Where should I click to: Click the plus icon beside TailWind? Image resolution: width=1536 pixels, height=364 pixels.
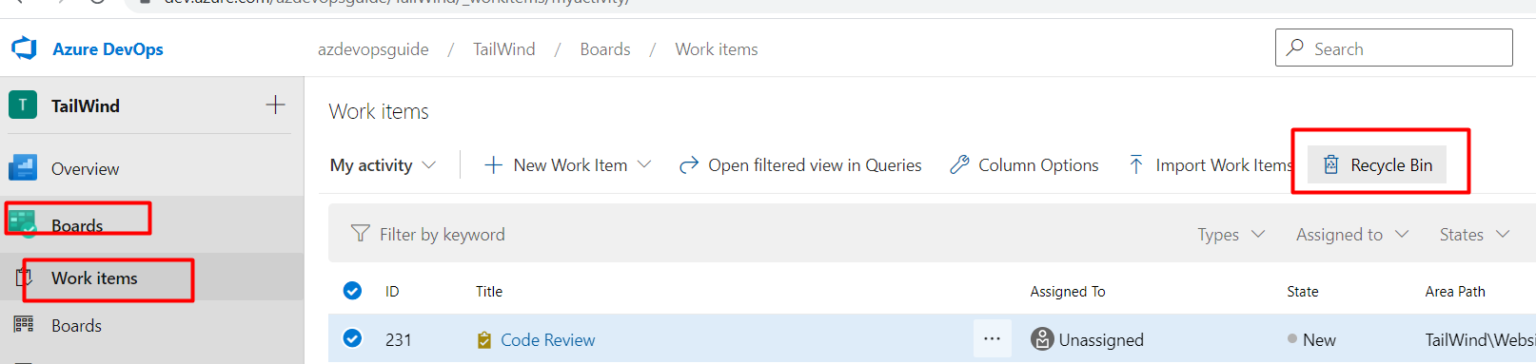[275, 105]
